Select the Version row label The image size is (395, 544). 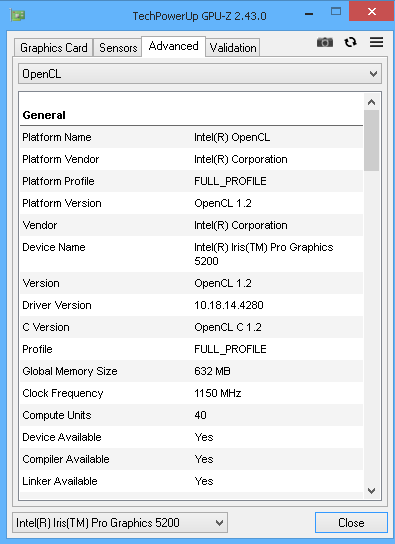tap(41, 283)
